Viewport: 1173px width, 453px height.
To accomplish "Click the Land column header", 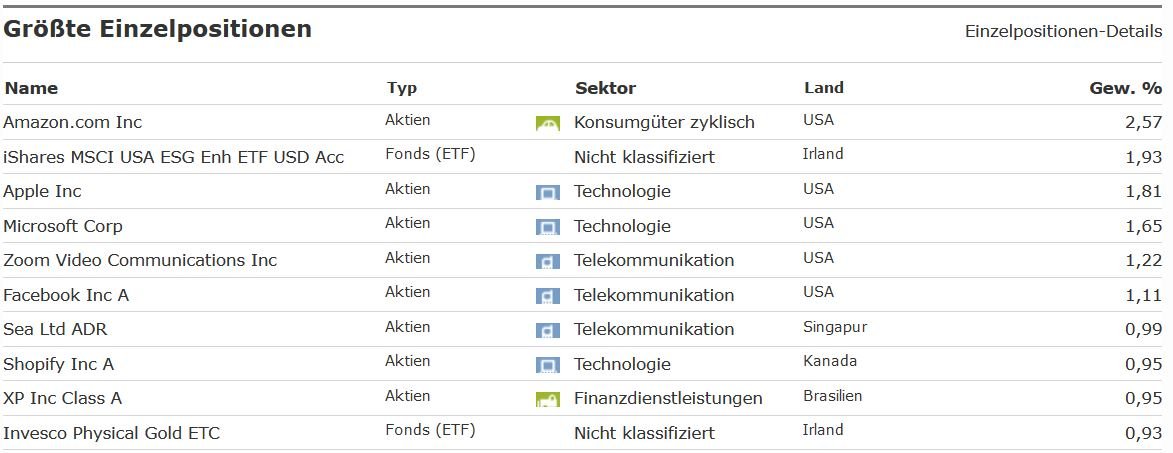I will tap(823, 88).
